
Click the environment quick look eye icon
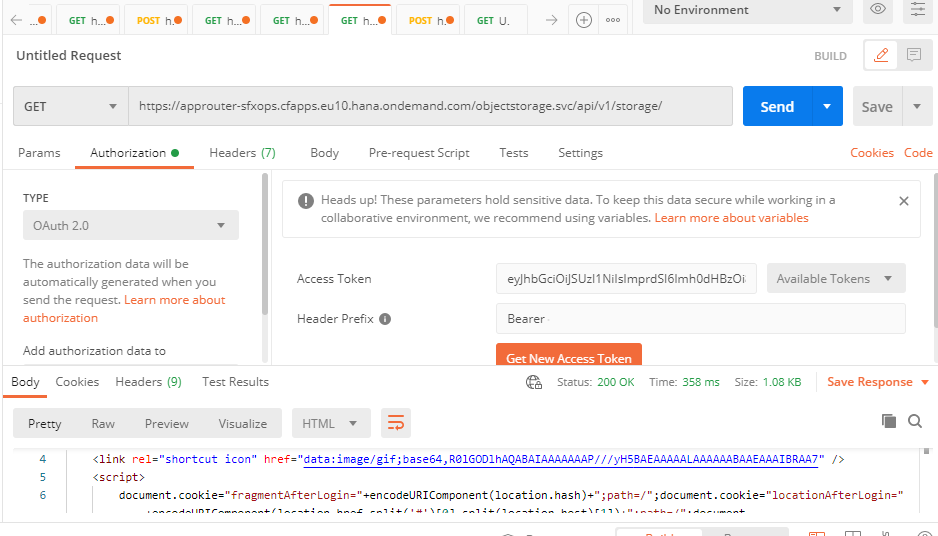(x=878, y=9)
